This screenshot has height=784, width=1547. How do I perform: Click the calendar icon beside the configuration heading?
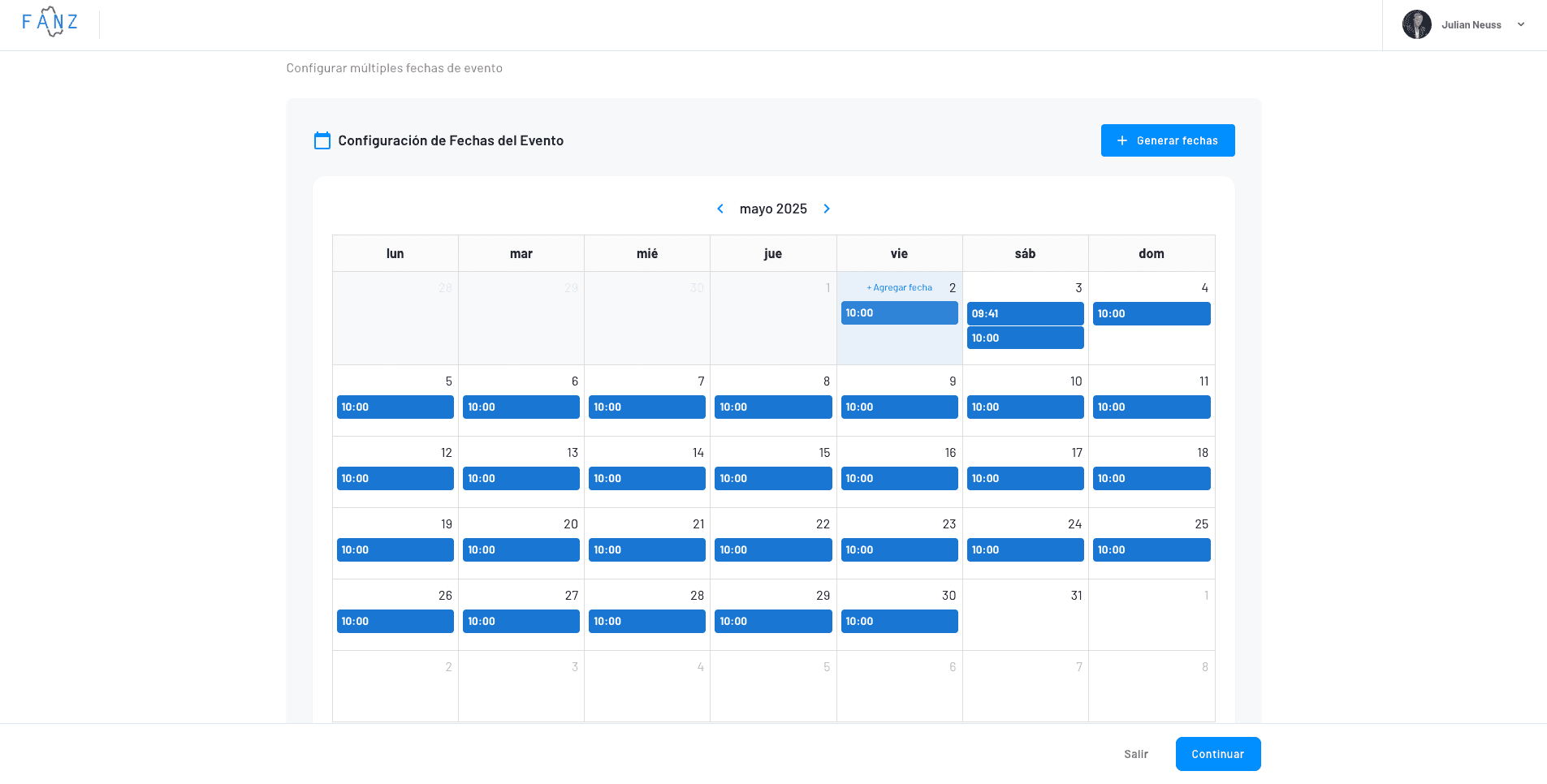click(x=322, y=140)
